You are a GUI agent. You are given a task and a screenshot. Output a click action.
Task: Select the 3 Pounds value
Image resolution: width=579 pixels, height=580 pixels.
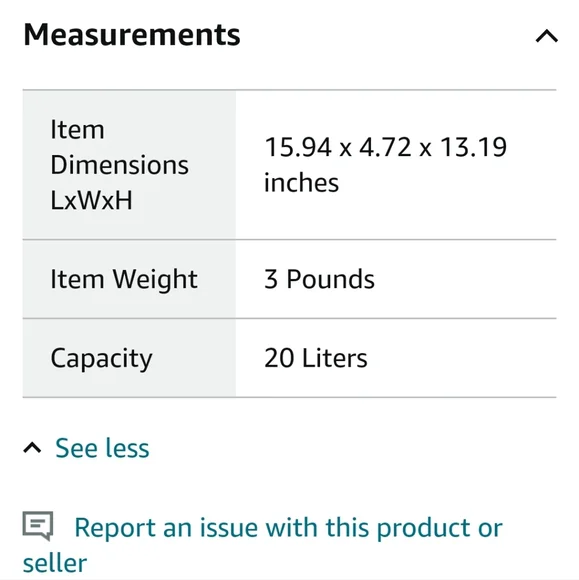click(x=319, y=279)
